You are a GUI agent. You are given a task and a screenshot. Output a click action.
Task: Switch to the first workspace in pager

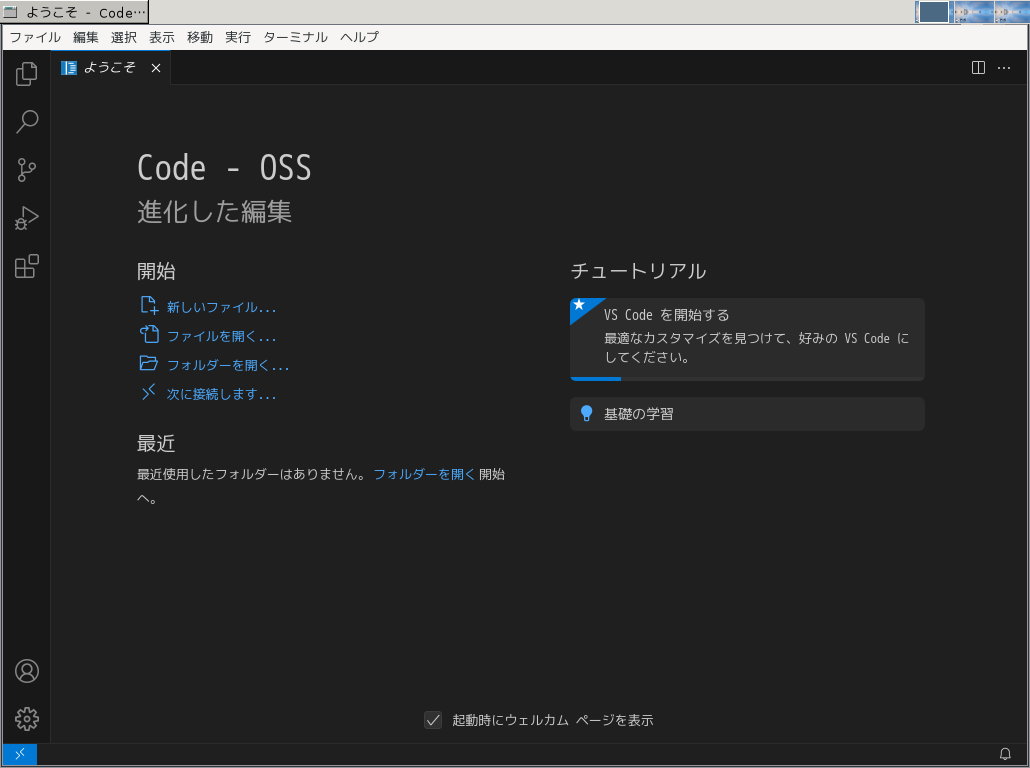pyautogui.click(x=933, y=12)
